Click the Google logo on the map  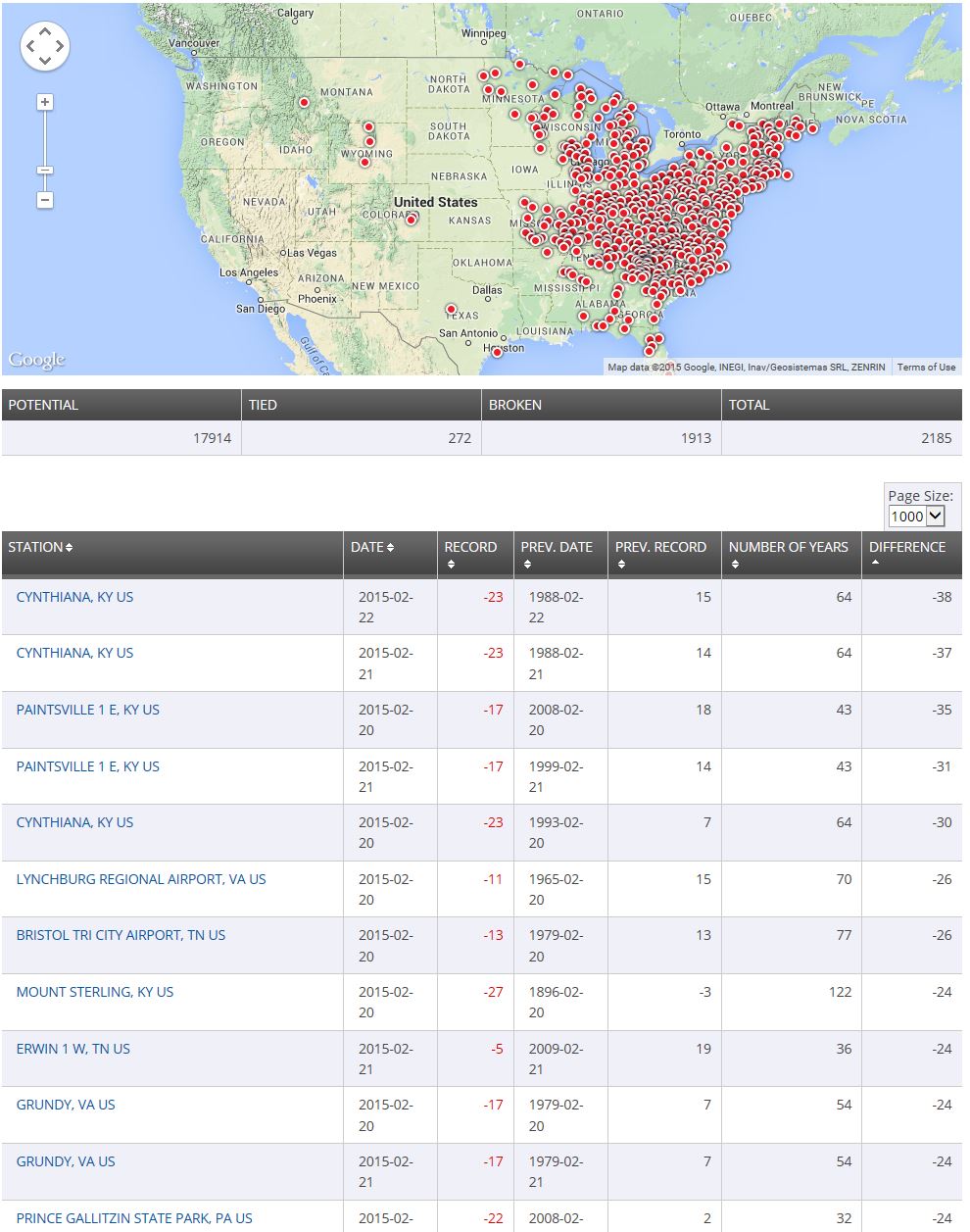click(37, 360)
